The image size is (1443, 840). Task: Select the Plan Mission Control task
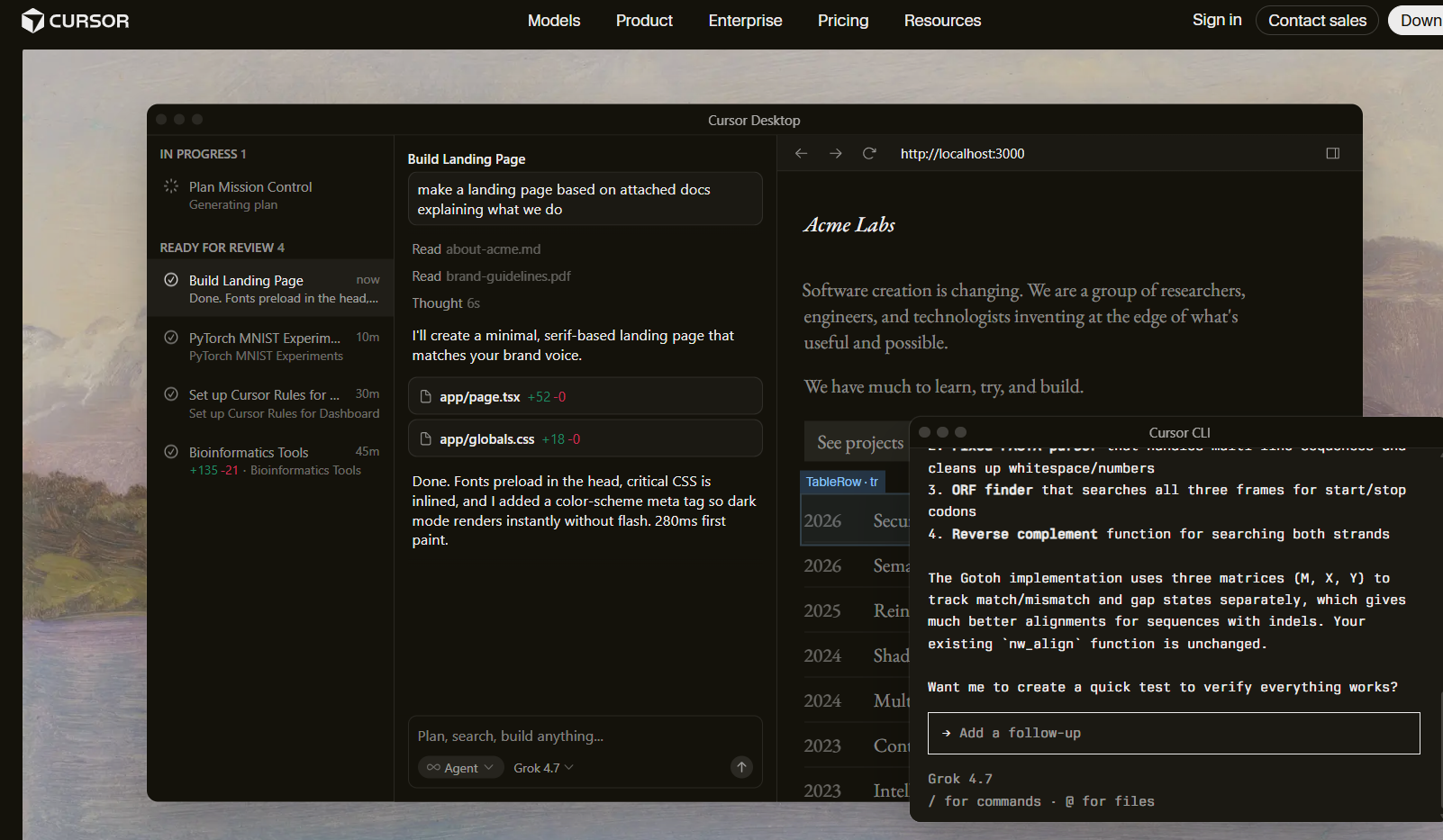point(270,195)
